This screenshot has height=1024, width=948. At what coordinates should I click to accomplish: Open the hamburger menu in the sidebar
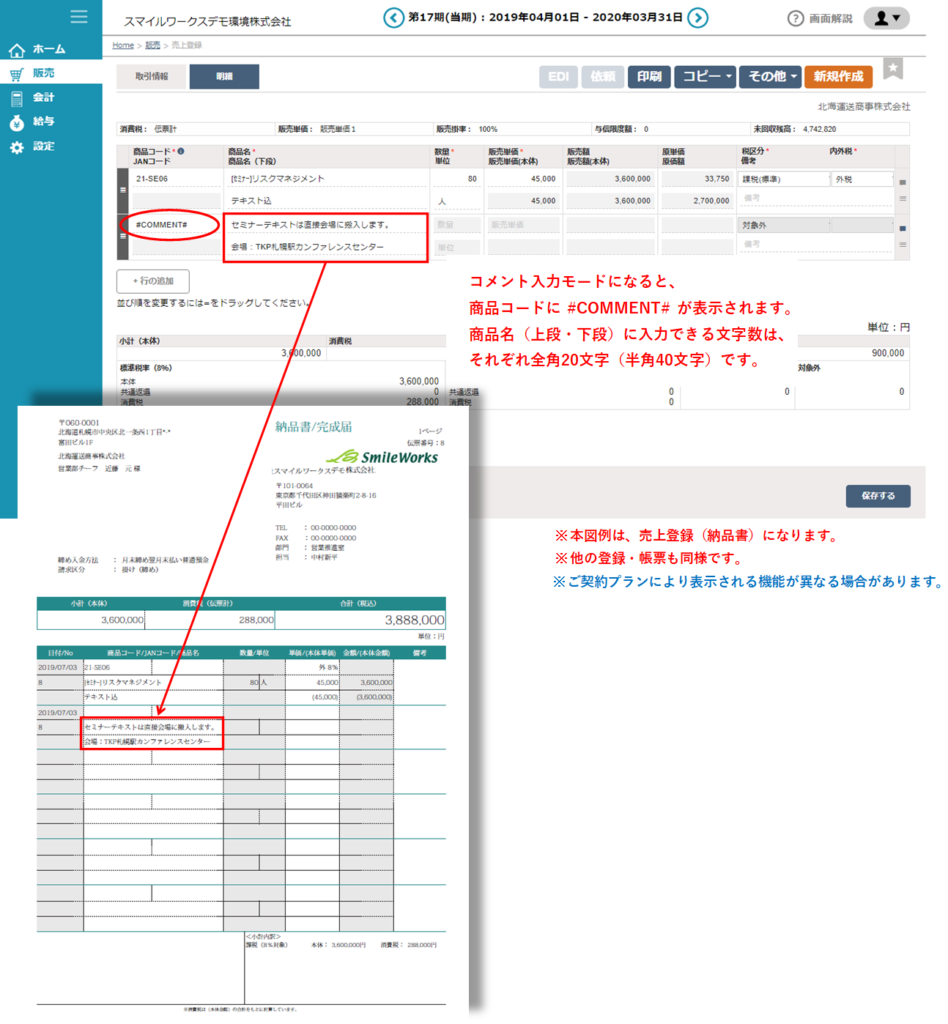tap(79, 16)
